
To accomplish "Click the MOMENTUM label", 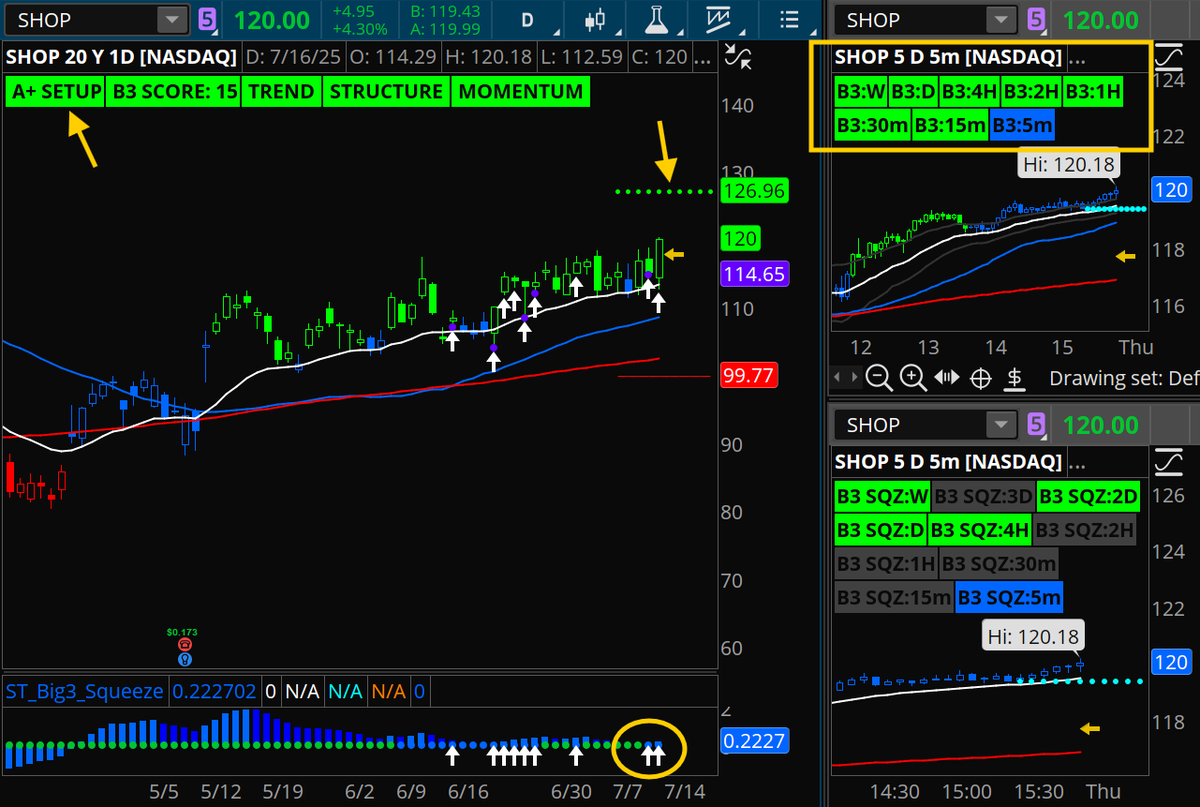I will (x=520, y=92).
